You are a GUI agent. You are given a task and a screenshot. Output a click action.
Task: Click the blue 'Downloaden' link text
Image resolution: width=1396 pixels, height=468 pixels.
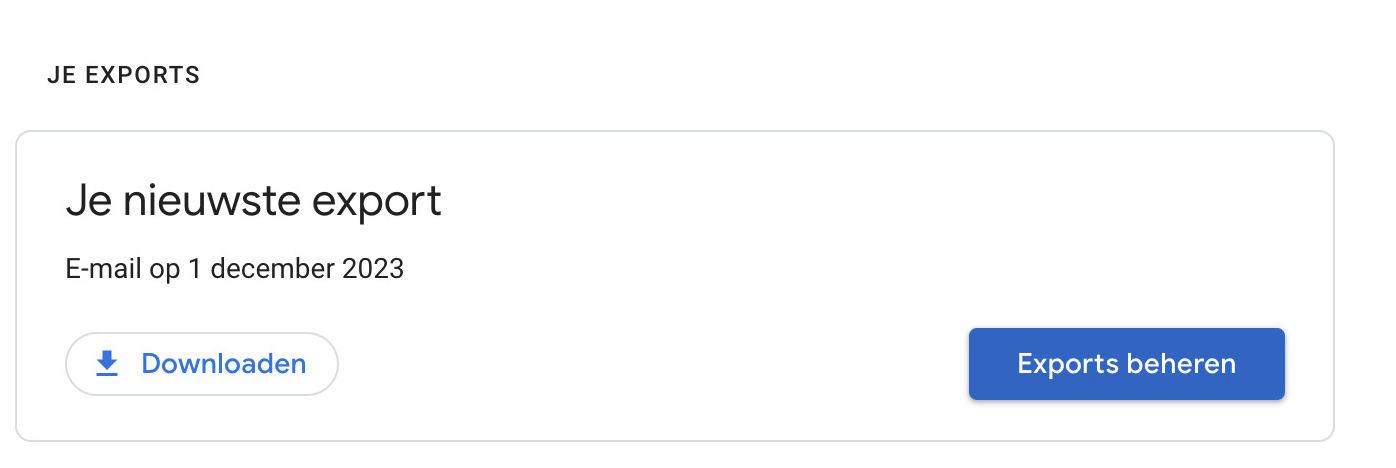click(x=223, y=364)
